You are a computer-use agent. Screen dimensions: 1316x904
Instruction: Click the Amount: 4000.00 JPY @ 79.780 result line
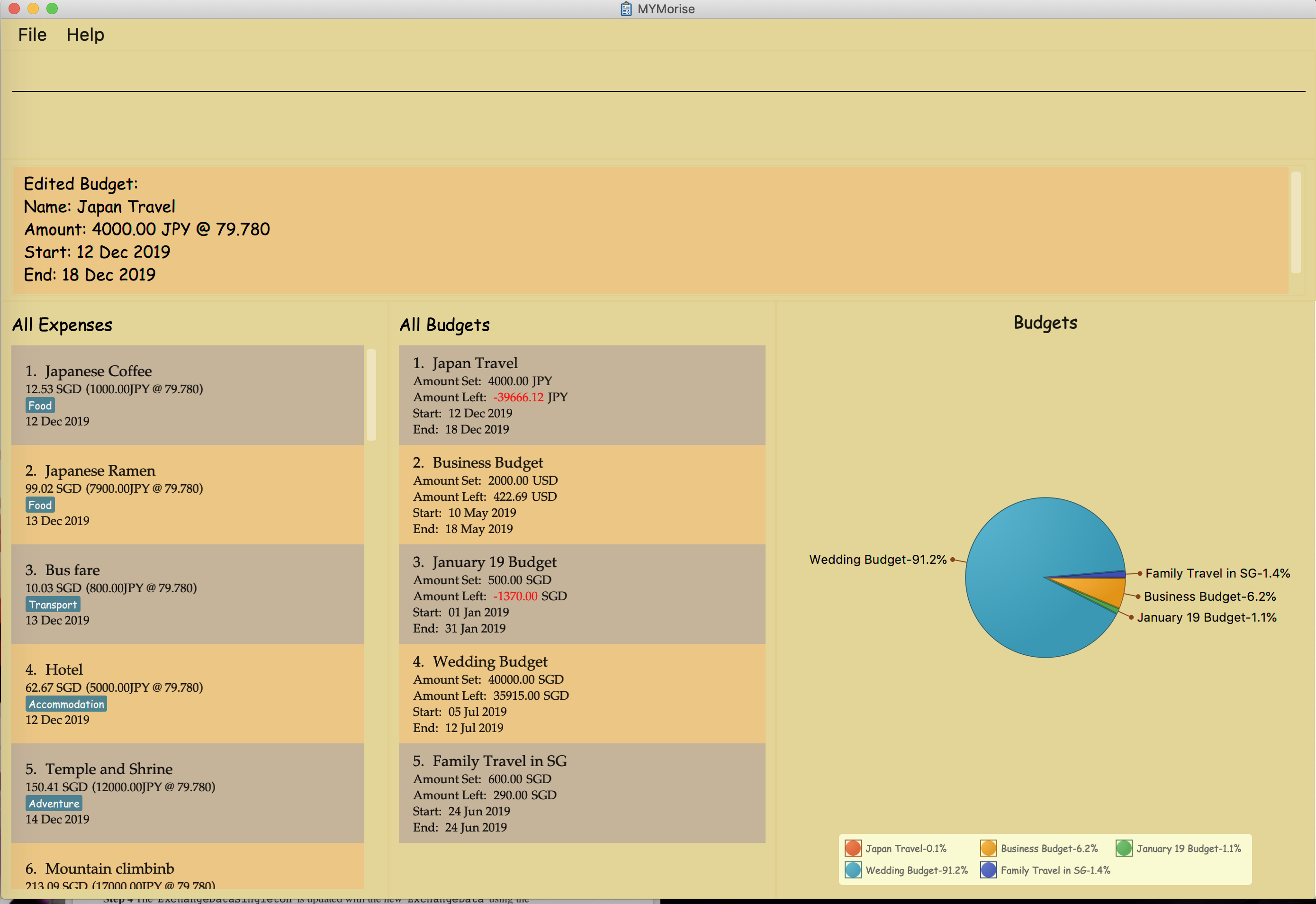click(x=147, y=229)
